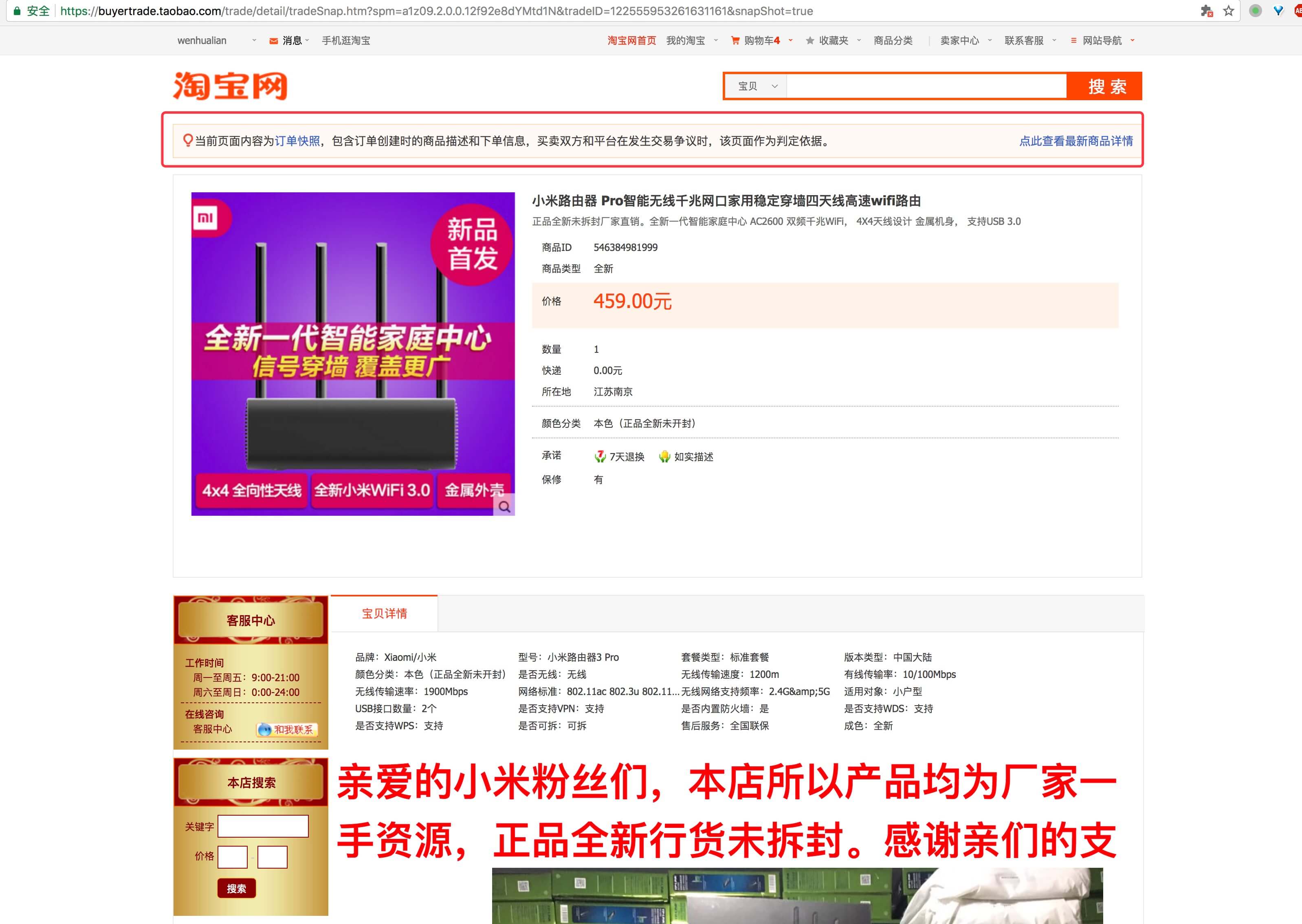Click the shopping cart icon

point(735,40)
